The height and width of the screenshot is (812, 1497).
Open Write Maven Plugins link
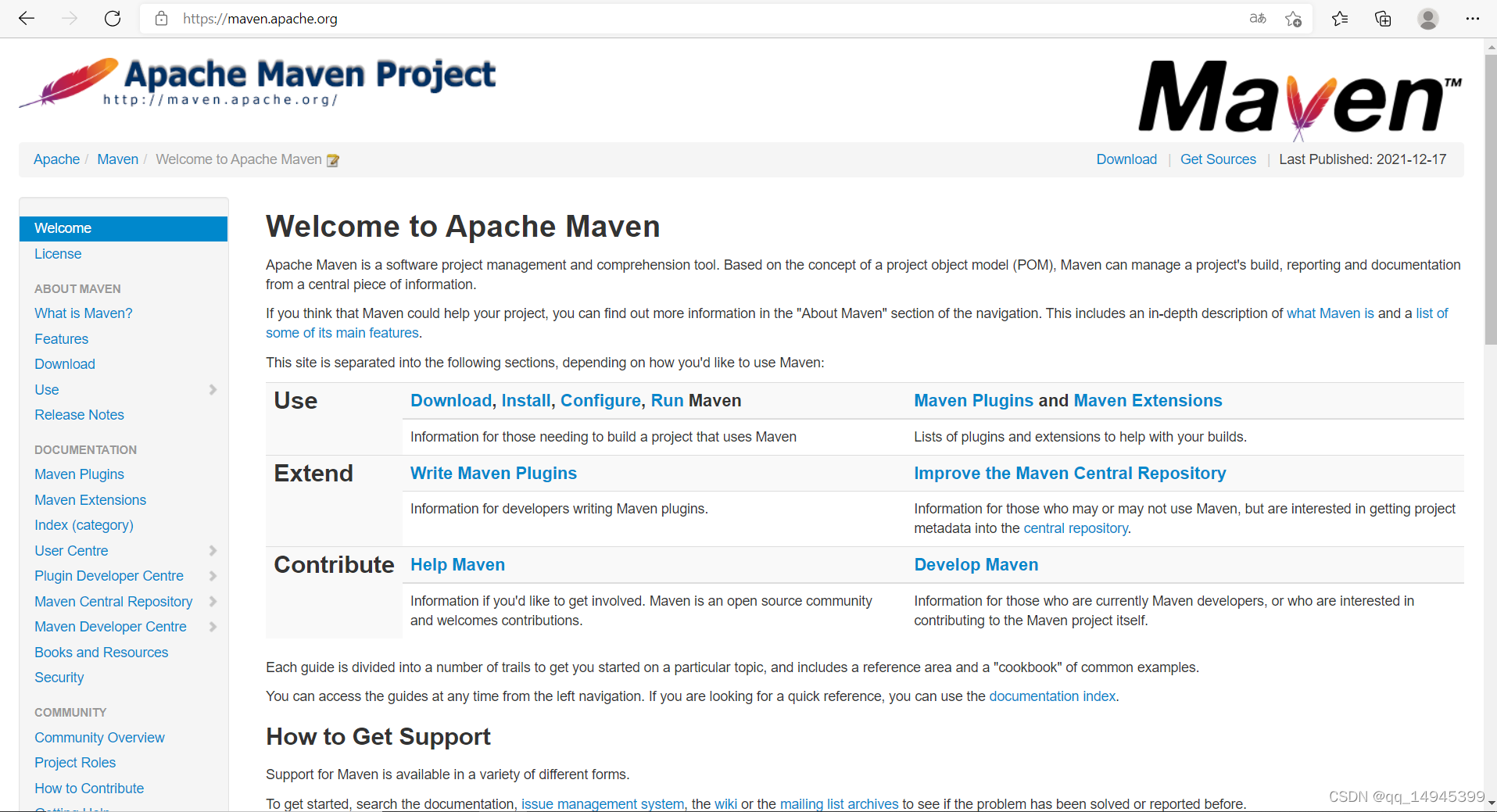494,474
